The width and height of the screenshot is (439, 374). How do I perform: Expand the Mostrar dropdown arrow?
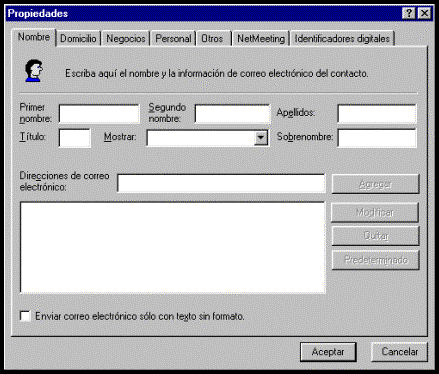point(261,138)
